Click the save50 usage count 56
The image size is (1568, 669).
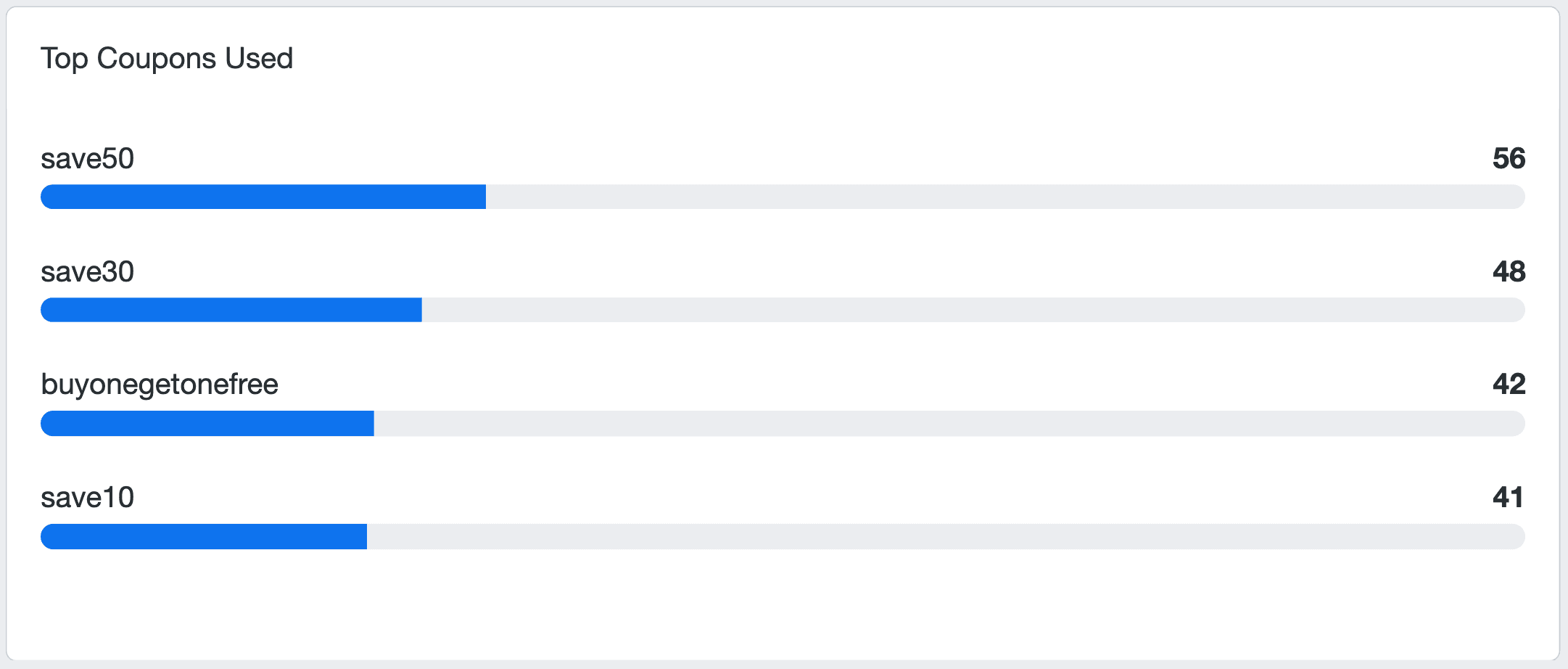tap(1509, 159)
